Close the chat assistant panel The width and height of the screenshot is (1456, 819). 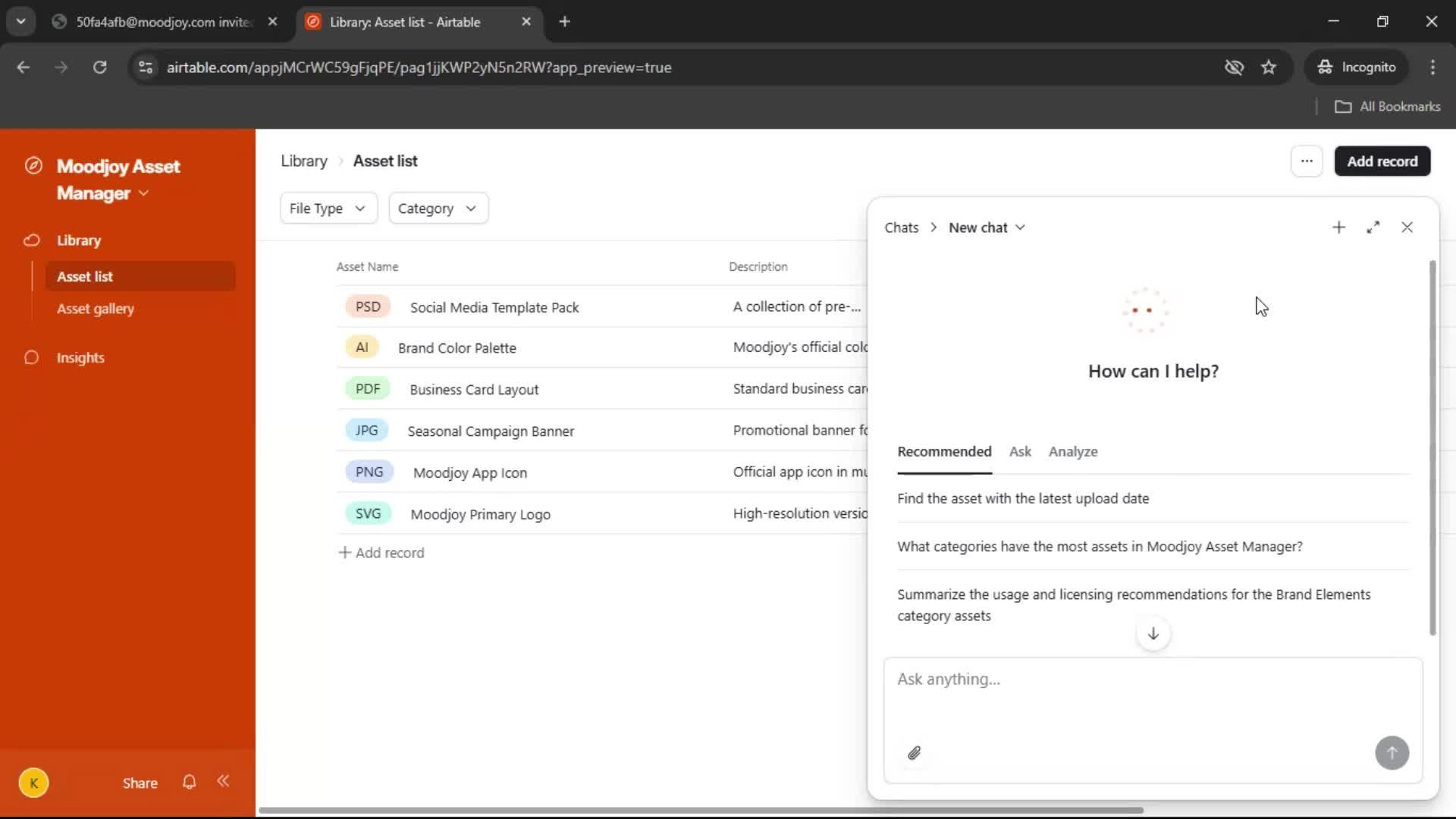[1407, 227]
